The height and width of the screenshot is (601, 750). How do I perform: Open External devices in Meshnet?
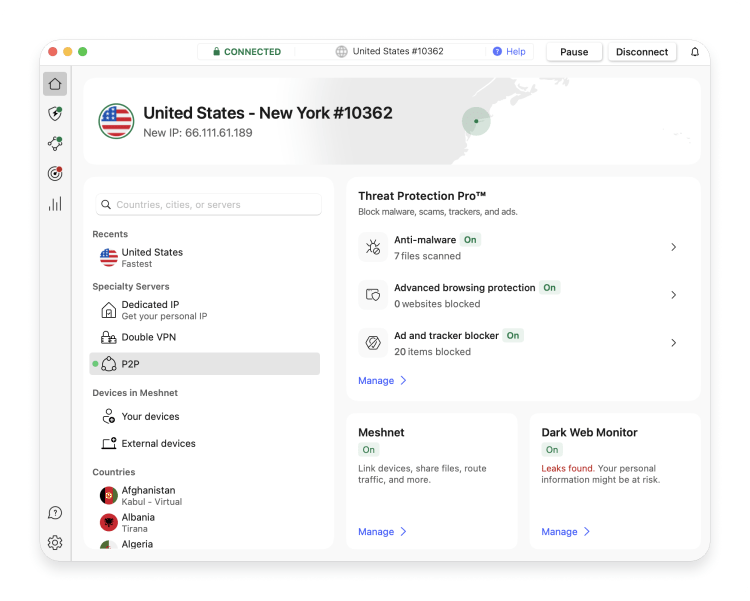point(205,444)
